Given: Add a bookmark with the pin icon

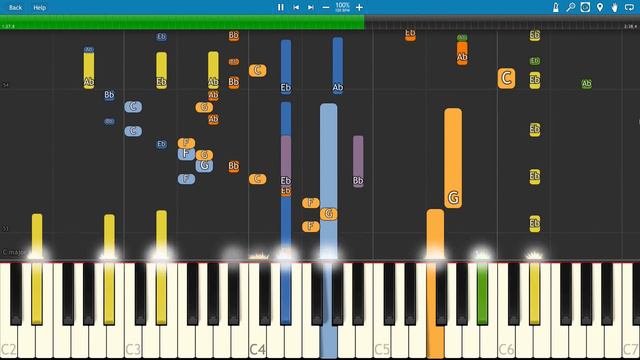Looking at the screenshot, I should pyautogui.click(x=600, y=7).
